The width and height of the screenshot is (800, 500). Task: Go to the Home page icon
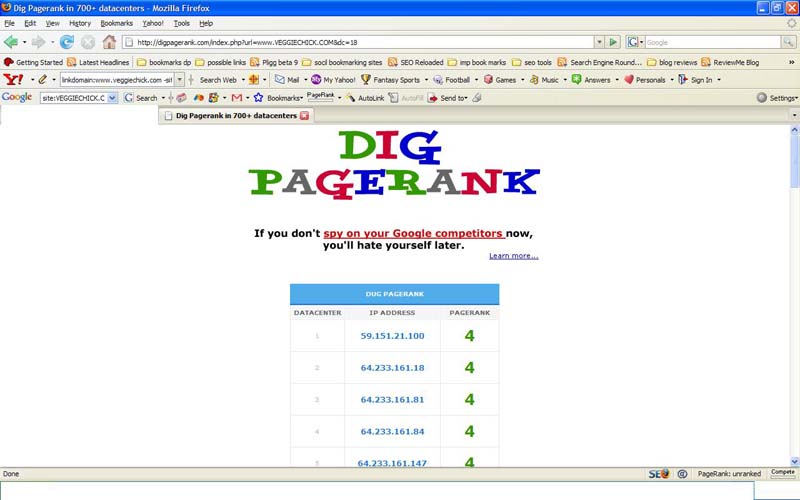pos(109,42)
